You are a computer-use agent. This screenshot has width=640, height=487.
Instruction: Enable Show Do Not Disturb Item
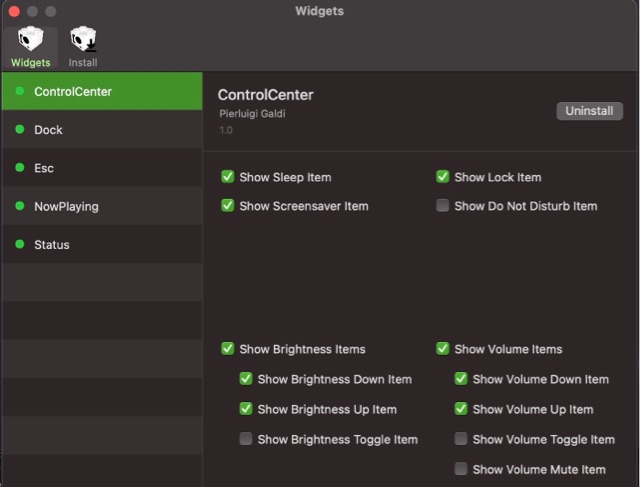[443, 206]
